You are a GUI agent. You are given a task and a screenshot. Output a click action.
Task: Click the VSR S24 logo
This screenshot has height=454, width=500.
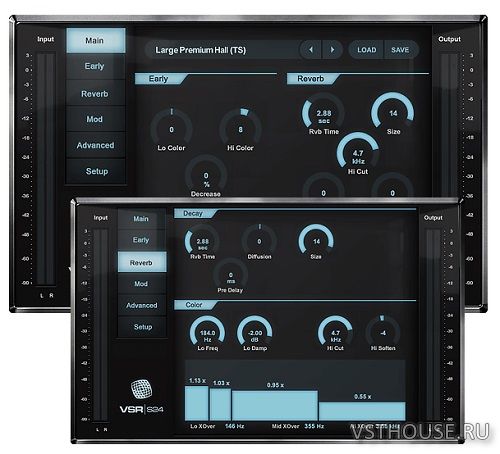click(x=141, y=396)
